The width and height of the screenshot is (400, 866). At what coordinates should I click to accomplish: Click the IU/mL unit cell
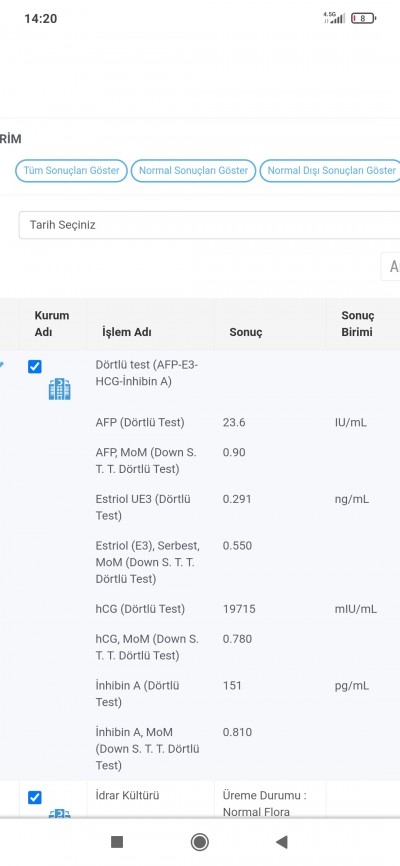tap(350, 423)
